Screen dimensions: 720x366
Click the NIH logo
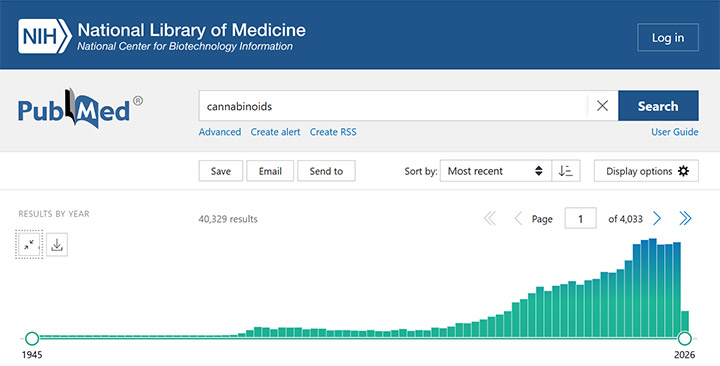[x=45, y=36]
